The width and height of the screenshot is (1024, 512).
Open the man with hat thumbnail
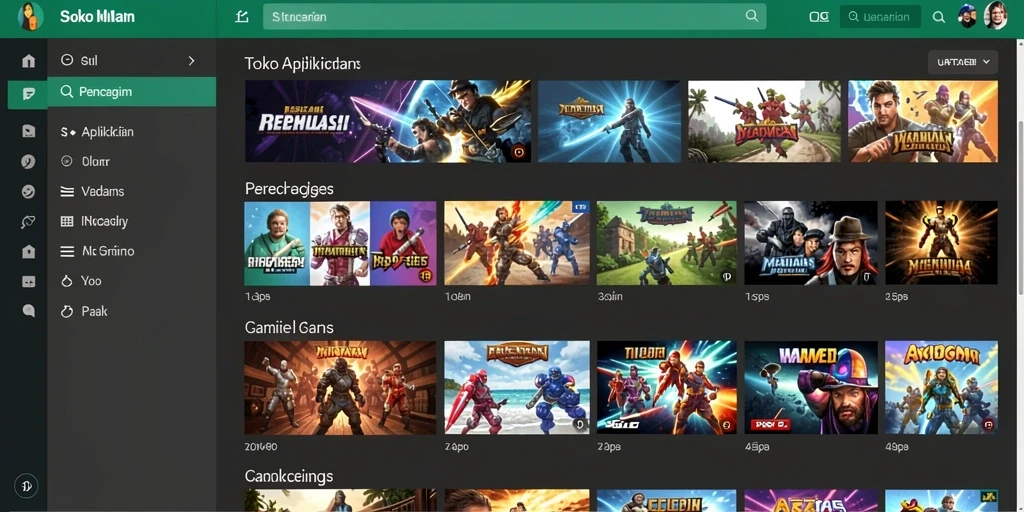(811, 244)
